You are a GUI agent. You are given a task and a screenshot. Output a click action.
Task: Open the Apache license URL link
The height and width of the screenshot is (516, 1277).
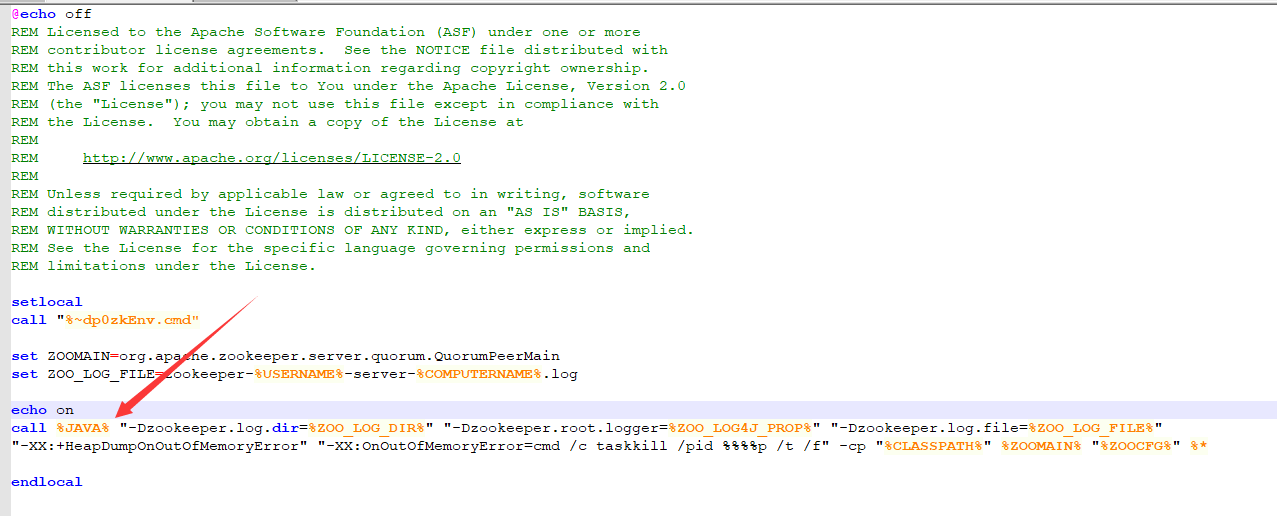tap(272, 158)
